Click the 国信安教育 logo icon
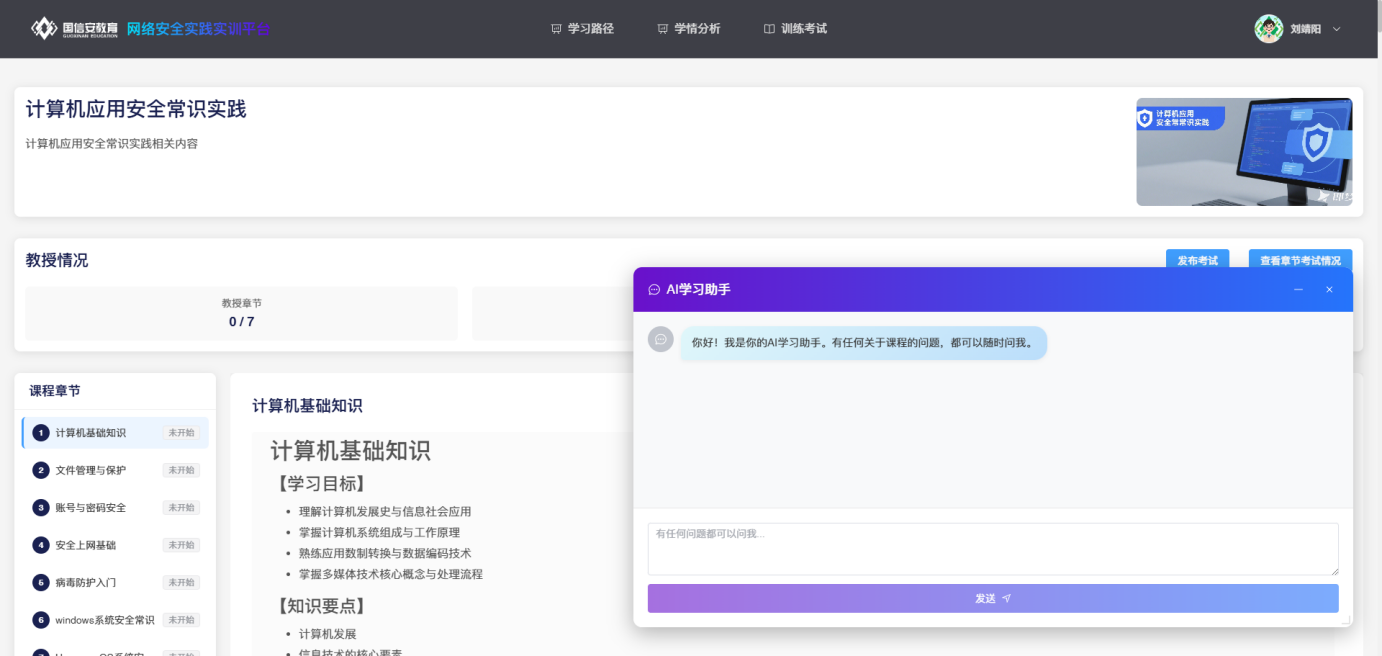1382x656 pixels. click(x=44, y=28)
